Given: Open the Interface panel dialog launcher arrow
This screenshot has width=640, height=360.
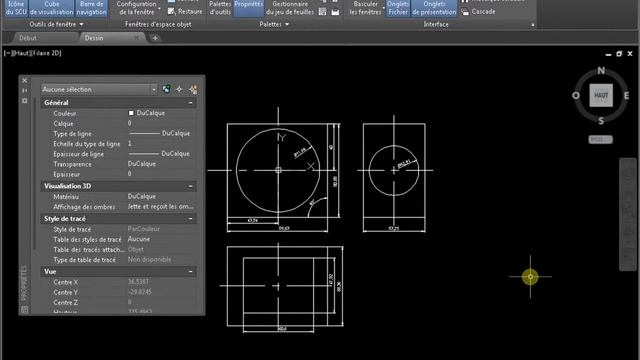Looking at the screenshot, I should 533,25.
